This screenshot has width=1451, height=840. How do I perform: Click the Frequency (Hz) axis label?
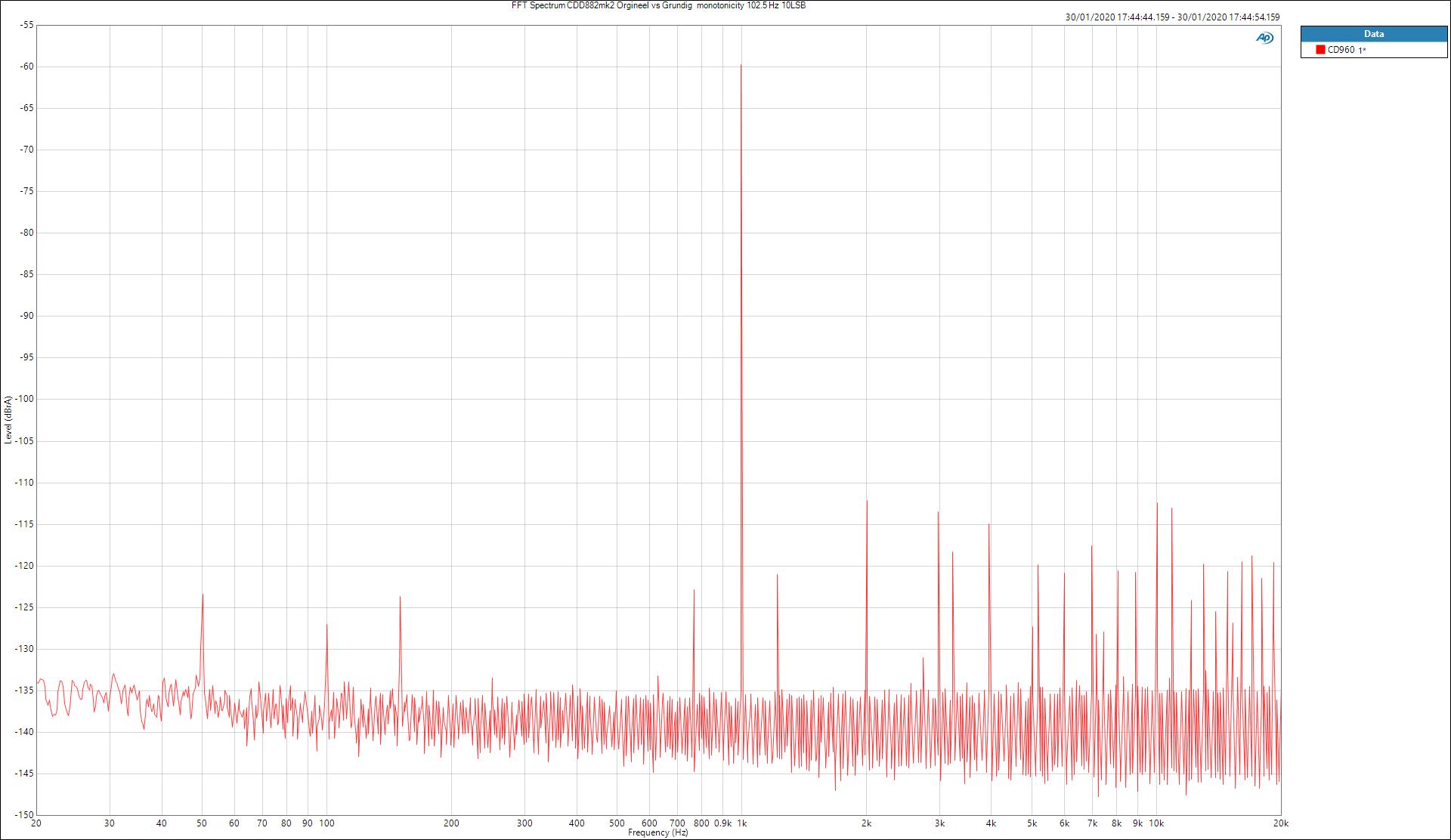coord(657,832)
